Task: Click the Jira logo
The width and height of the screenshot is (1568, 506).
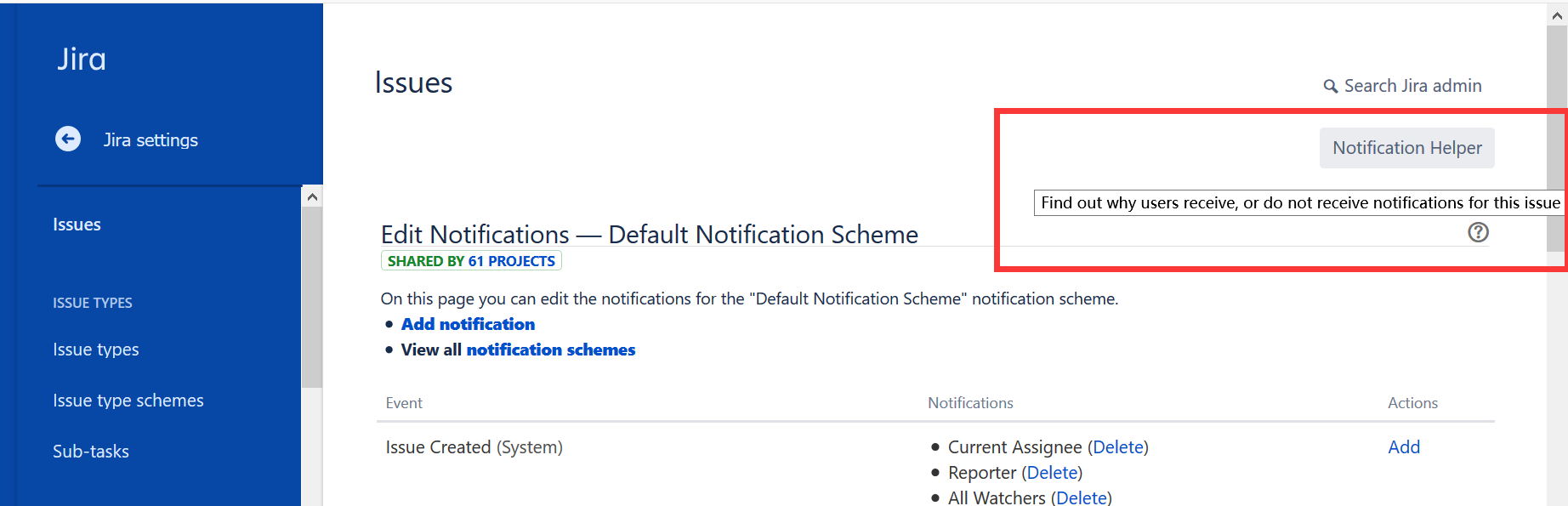Action: point(81,58)
